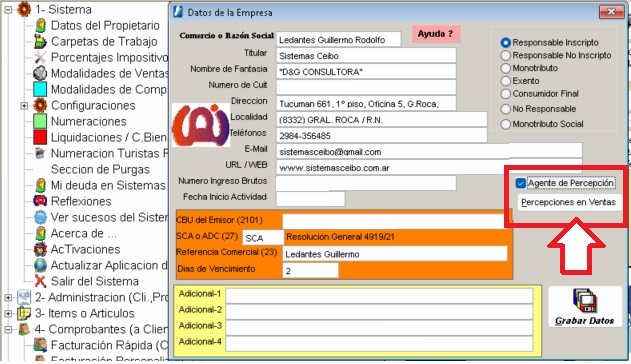Click the Comercio o Razón Social field
The height and width of the screenshot is (364, 631).
pyautogui.click(x=338, y=39)
